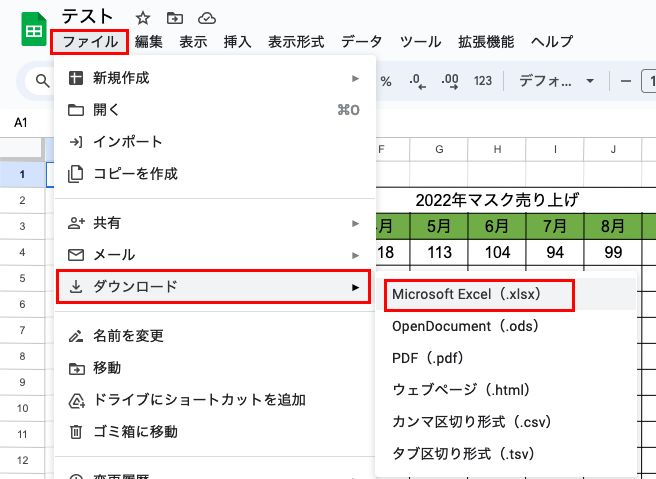
Task: Increase decimal places button
Action: (x=450, y=81)
